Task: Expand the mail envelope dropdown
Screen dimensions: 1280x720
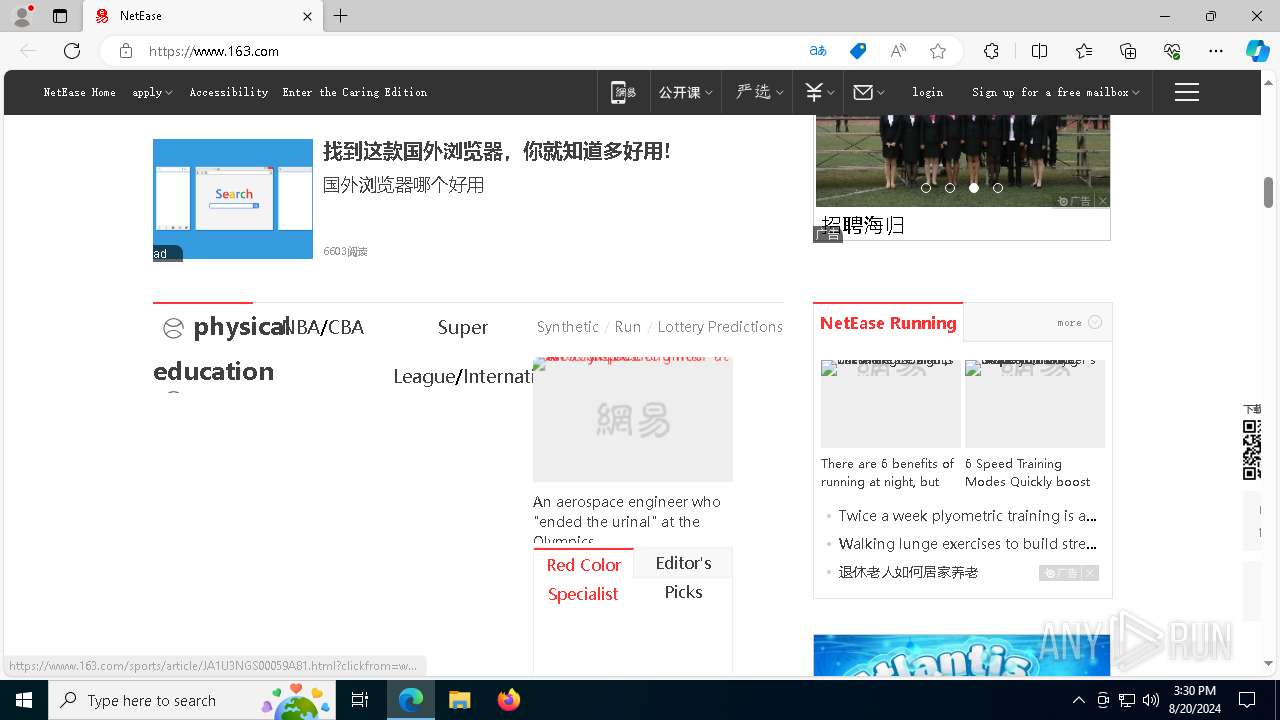Action: (869, 92)
